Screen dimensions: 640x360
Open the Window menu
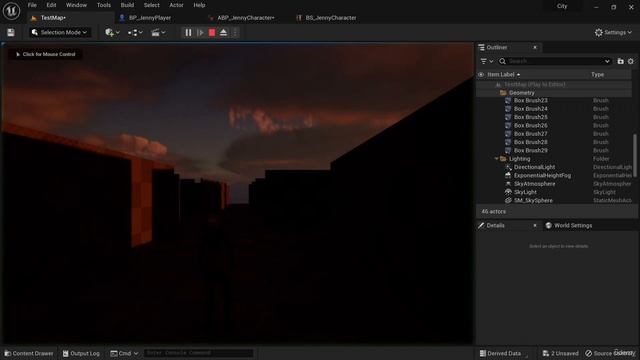click(76, 5)
